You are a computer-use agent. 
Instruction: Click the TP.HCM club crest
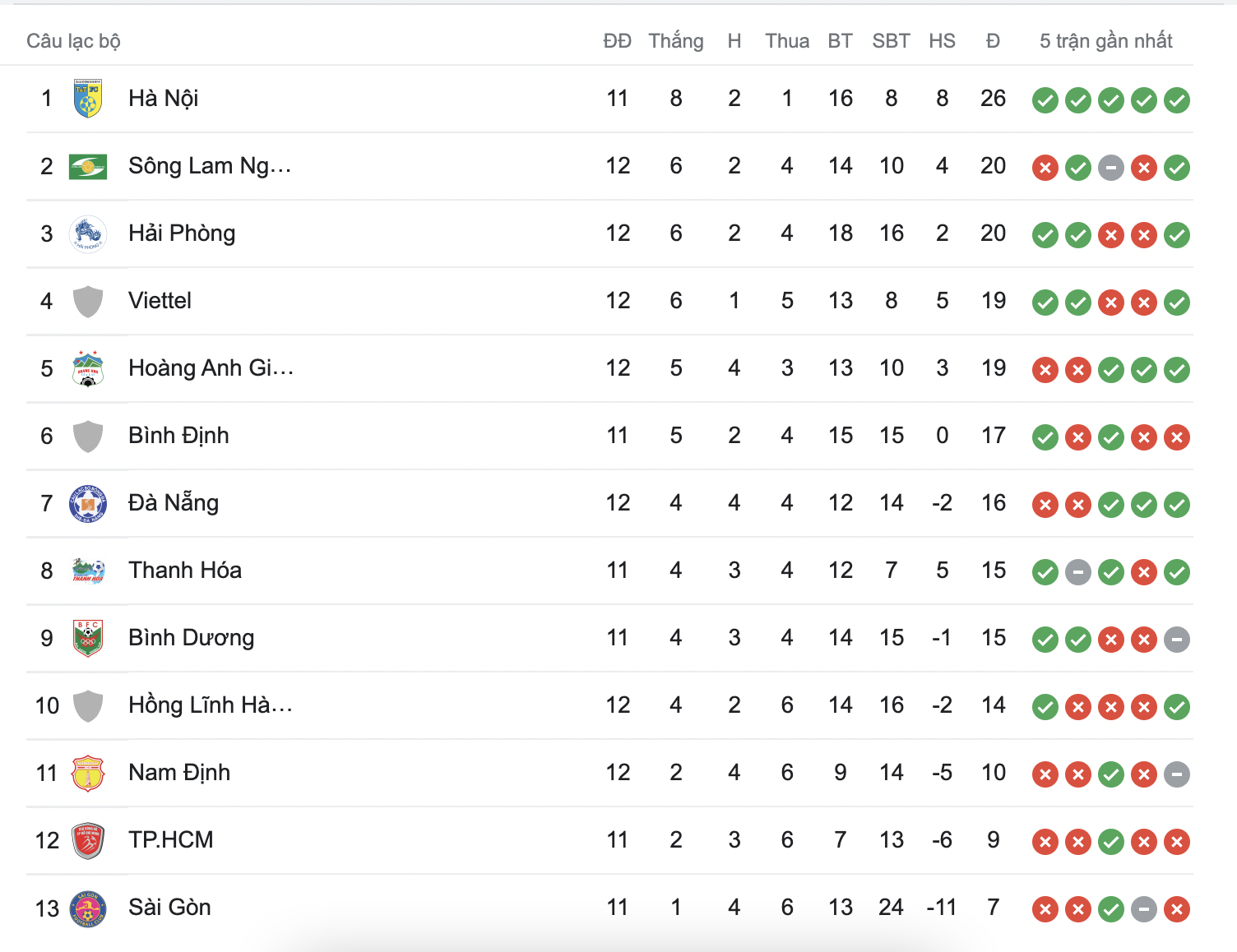click(x=88, y=841)
